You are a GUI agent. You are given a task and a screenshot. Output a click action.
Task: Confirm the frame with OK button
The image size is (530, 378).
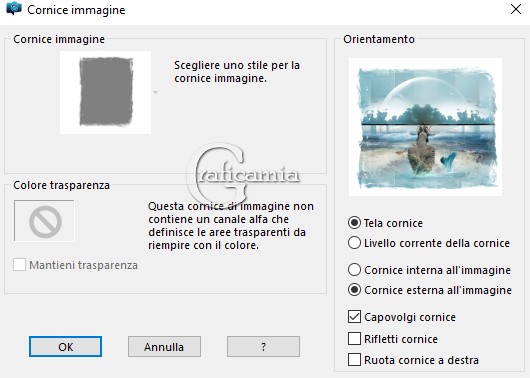(65, 347)
